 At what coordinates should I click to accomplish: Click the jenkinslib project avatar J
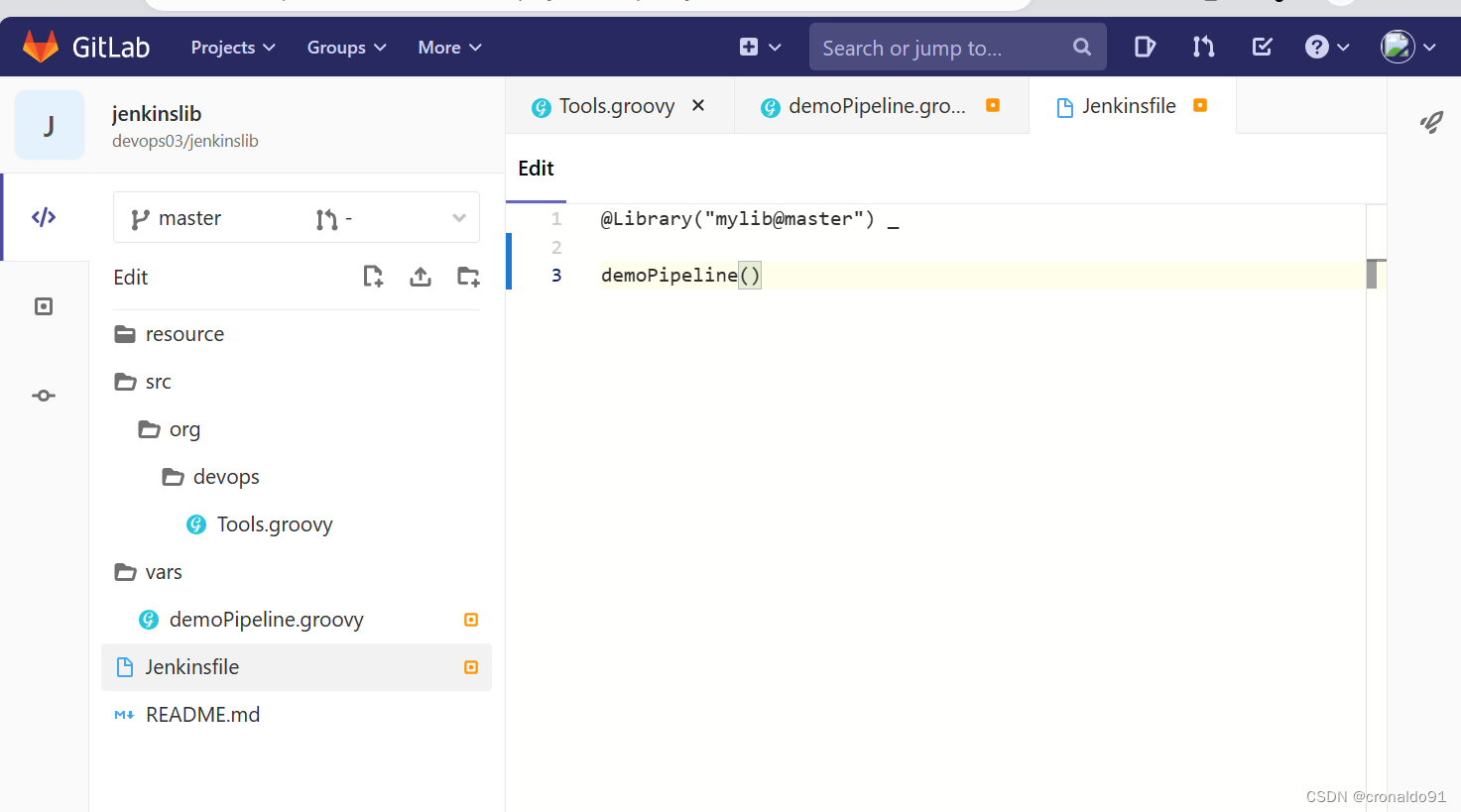50,125
